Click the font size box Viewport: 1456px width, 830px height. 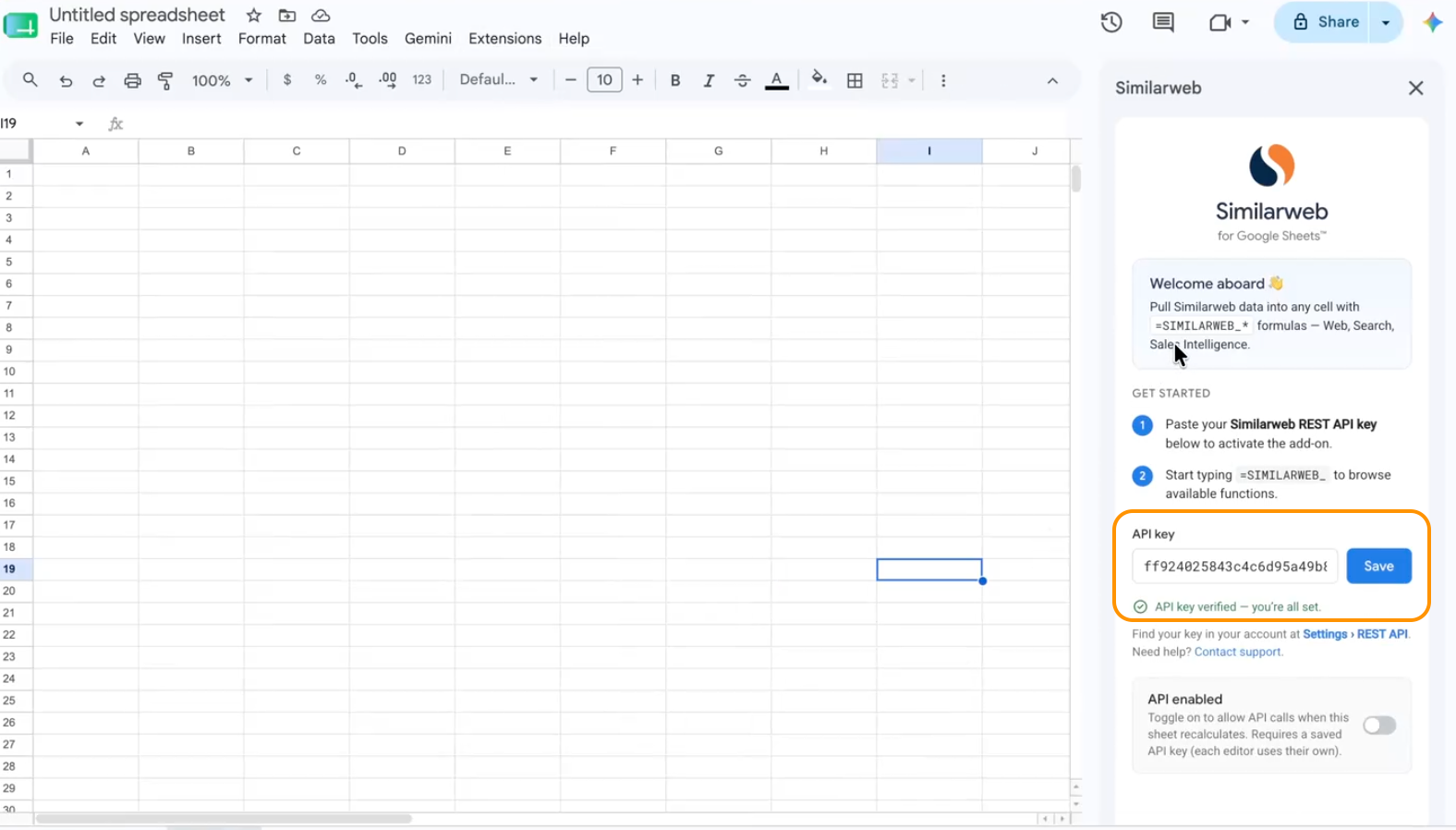604,80
